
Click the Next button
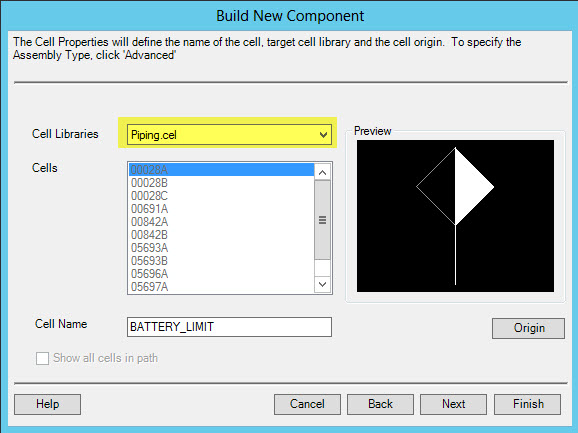pos(453,404)
